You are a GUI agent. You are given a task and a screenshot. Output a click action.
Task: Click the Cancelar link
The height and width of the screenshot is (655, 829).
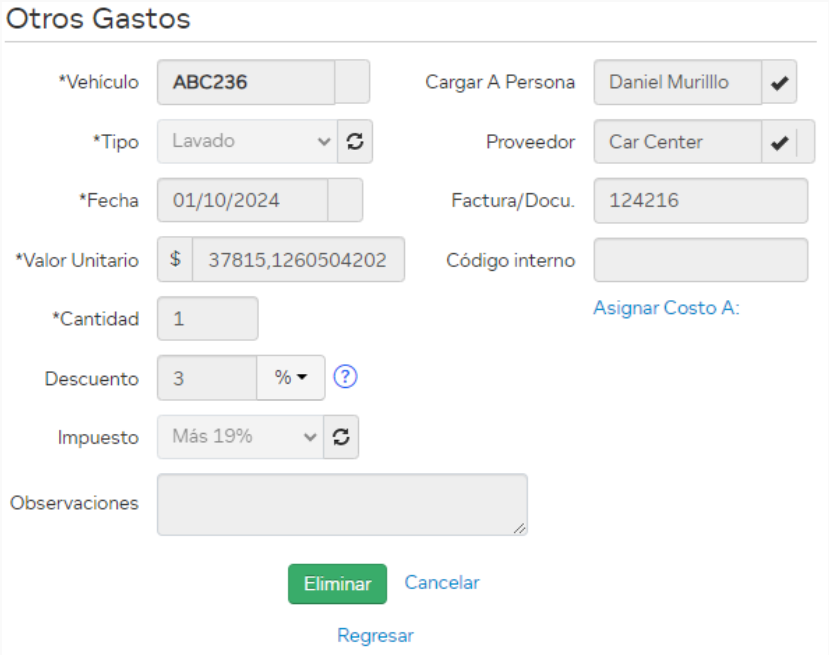[x=442, y=582]
